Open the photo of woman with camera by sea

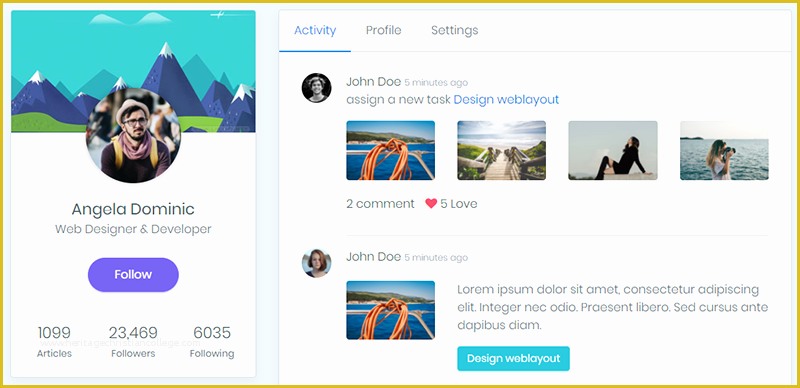pos(724,150)
